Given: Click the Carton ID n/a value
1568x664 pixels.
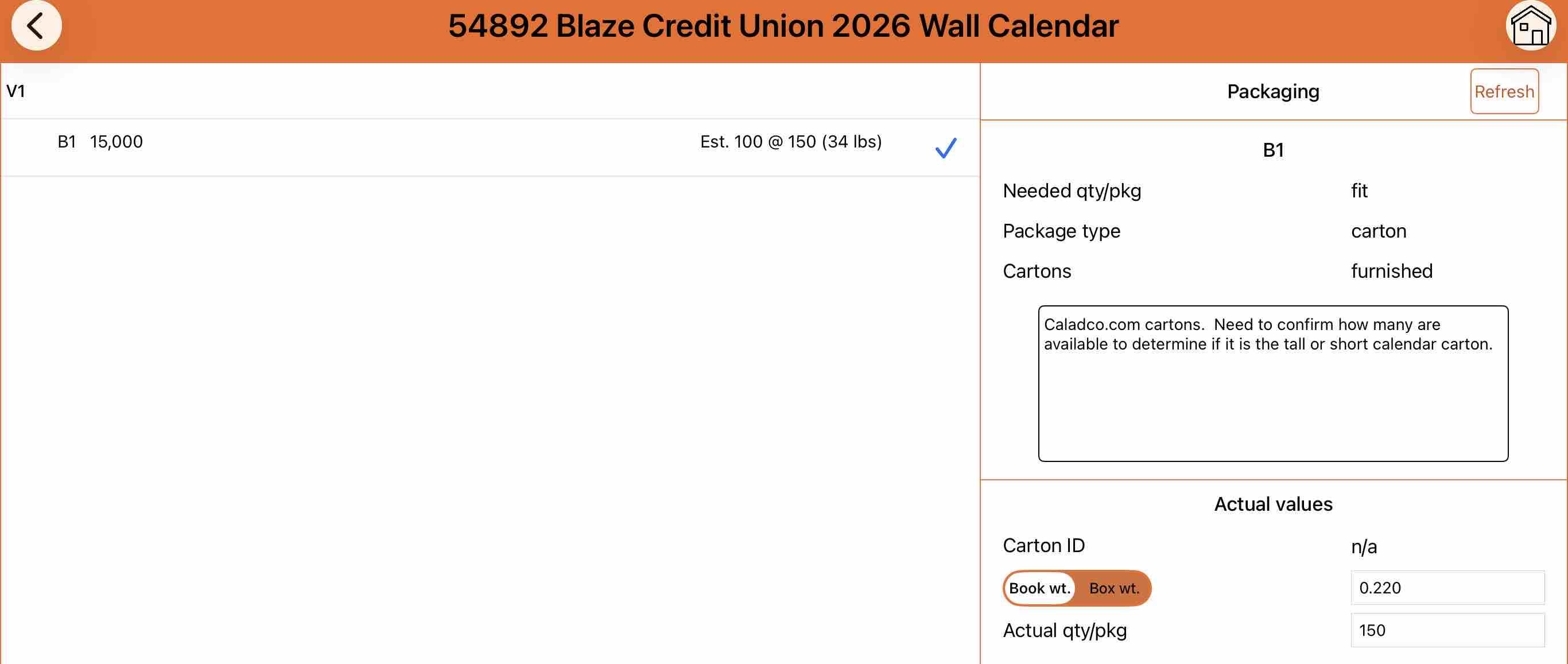Looking at the screenshot, I should [1364, 547].
